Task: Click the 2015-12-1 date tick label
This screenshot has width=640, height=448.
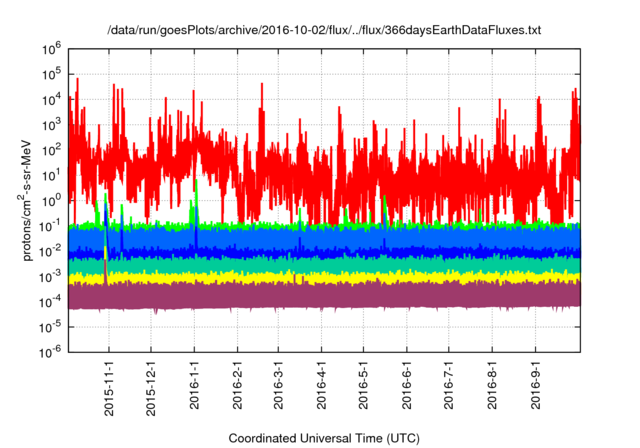Action: 151,388
